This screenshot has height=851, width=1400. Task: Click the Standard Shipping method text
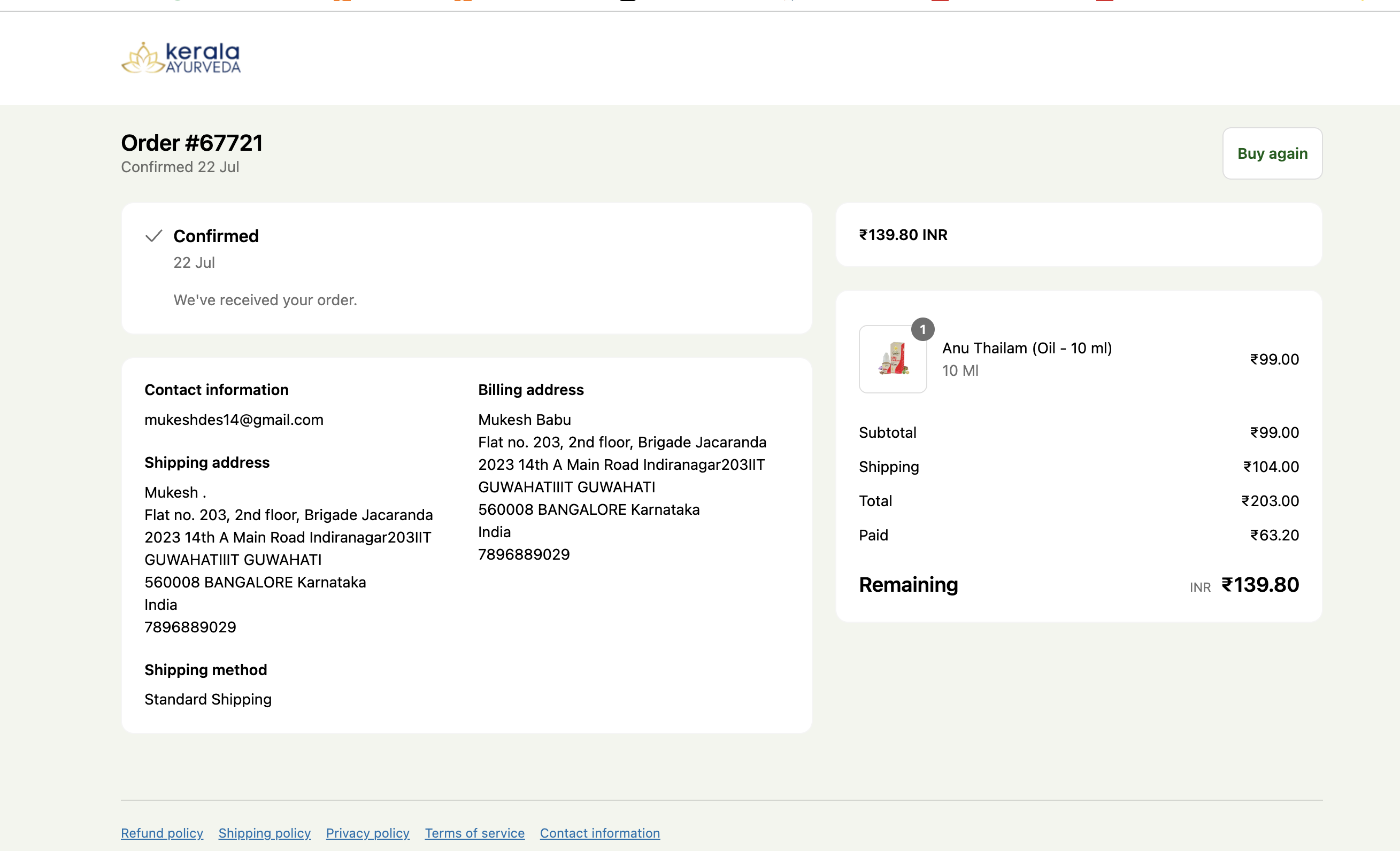tap(208, 699)
